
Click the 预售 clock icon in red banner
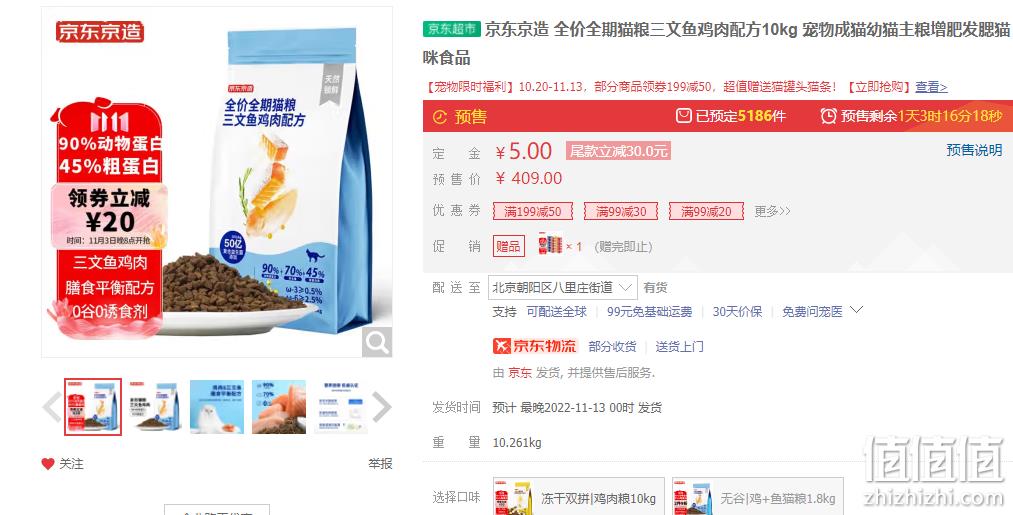pos(440,117)
